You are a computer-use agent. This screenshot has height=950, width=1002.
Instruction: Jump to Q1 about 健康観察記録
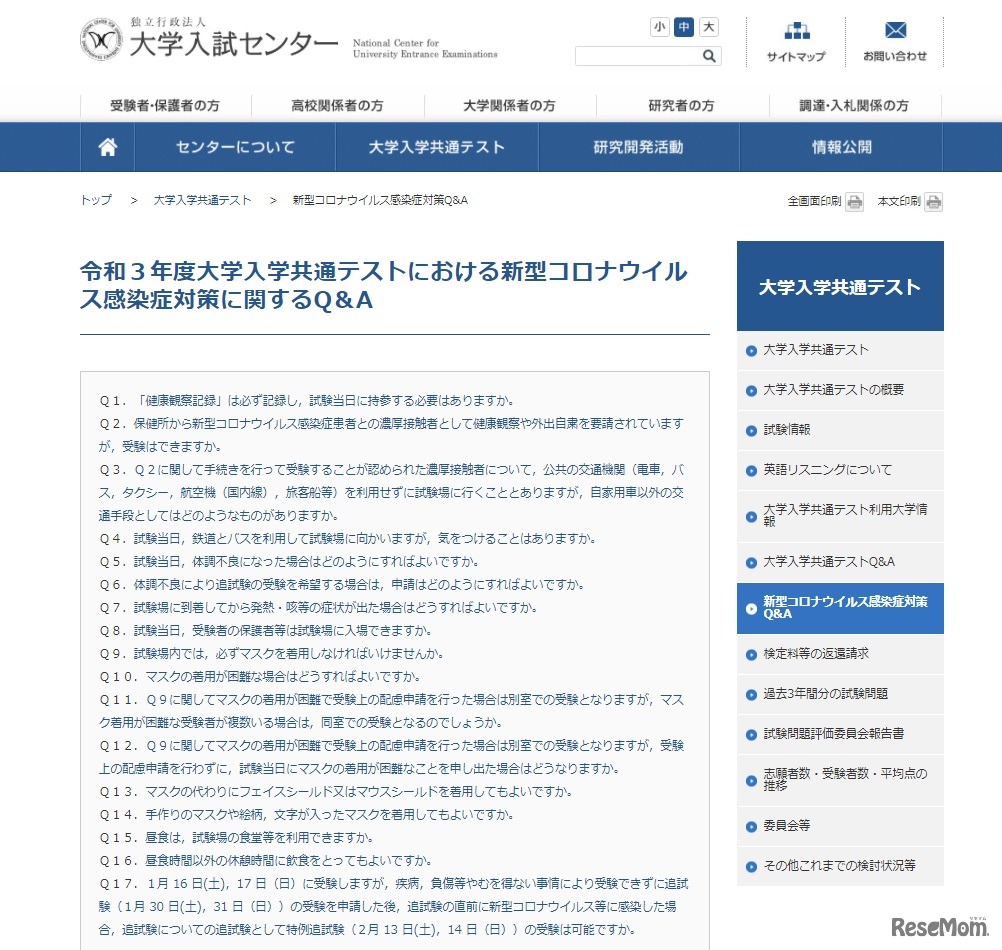click(x=307, y=401)
